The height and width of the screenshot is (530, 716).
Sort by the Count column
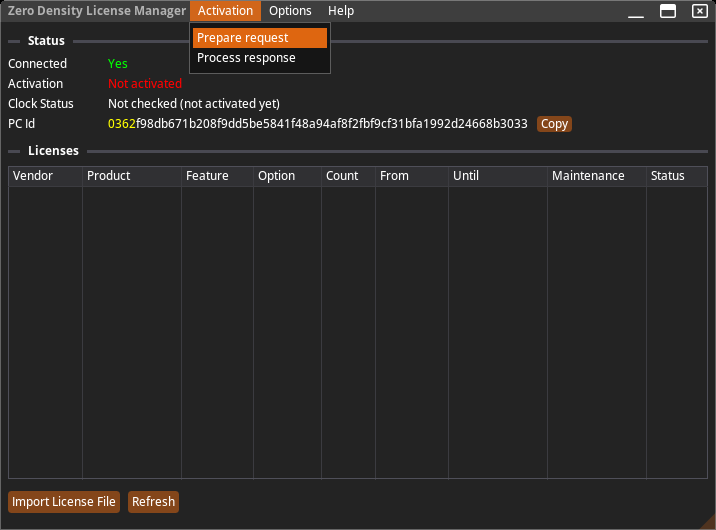(348, 176)
